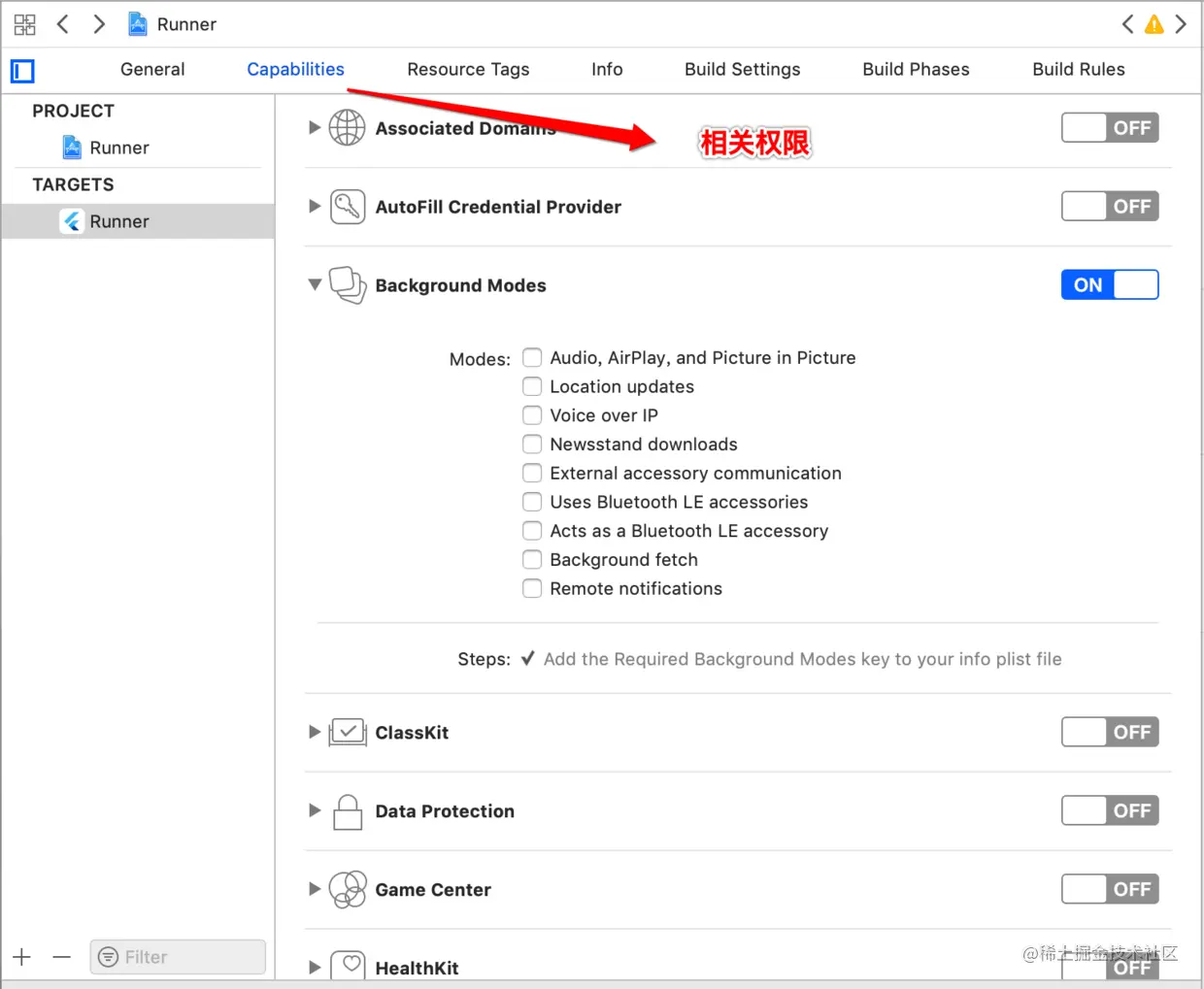Image resolution: width=1204 pixels, height=989 pixels.
Task: Click the minus icon to remove target
Action: click(x=62, y=957)
